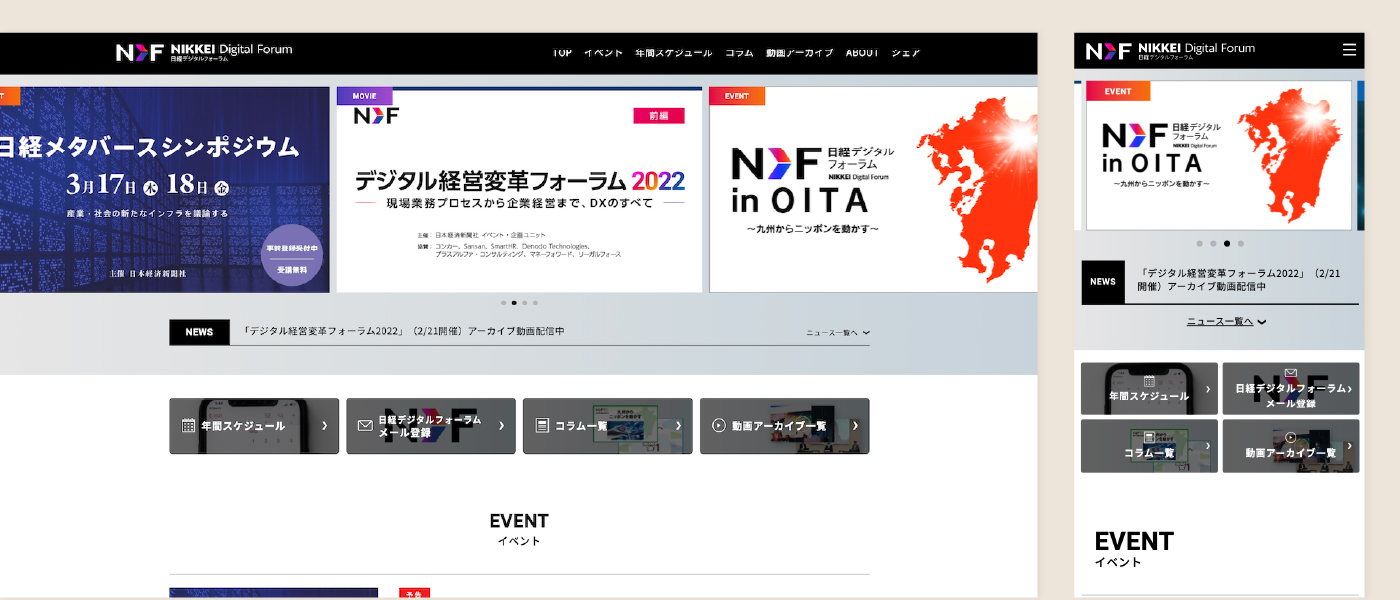This screenshot has width=1400, height=600.
Task: Open 動画アーカイブ一覧 button in mobile view
Action: click(x=1291, y=446)
